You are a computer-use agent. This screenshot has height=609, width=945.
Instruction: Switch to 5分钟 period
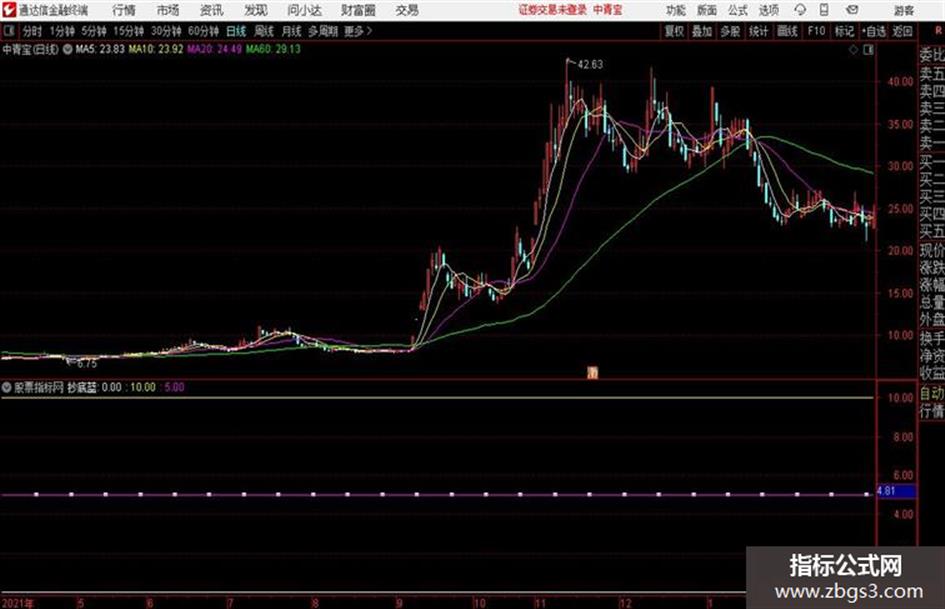click(x=93, y=31)
